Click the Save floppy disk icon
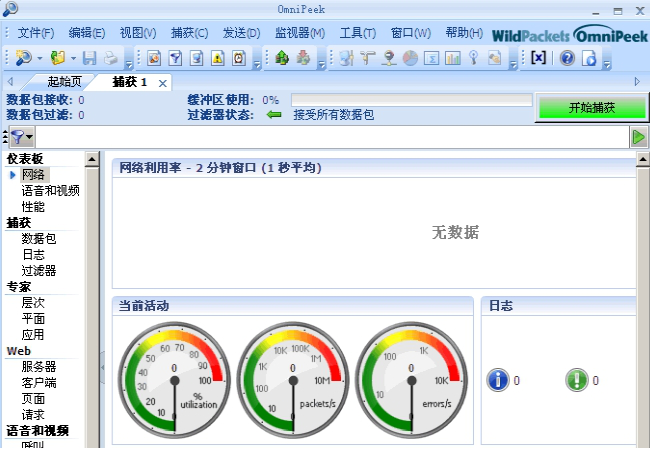The width and height of the screenshot is (650, 465). (90, 58)
